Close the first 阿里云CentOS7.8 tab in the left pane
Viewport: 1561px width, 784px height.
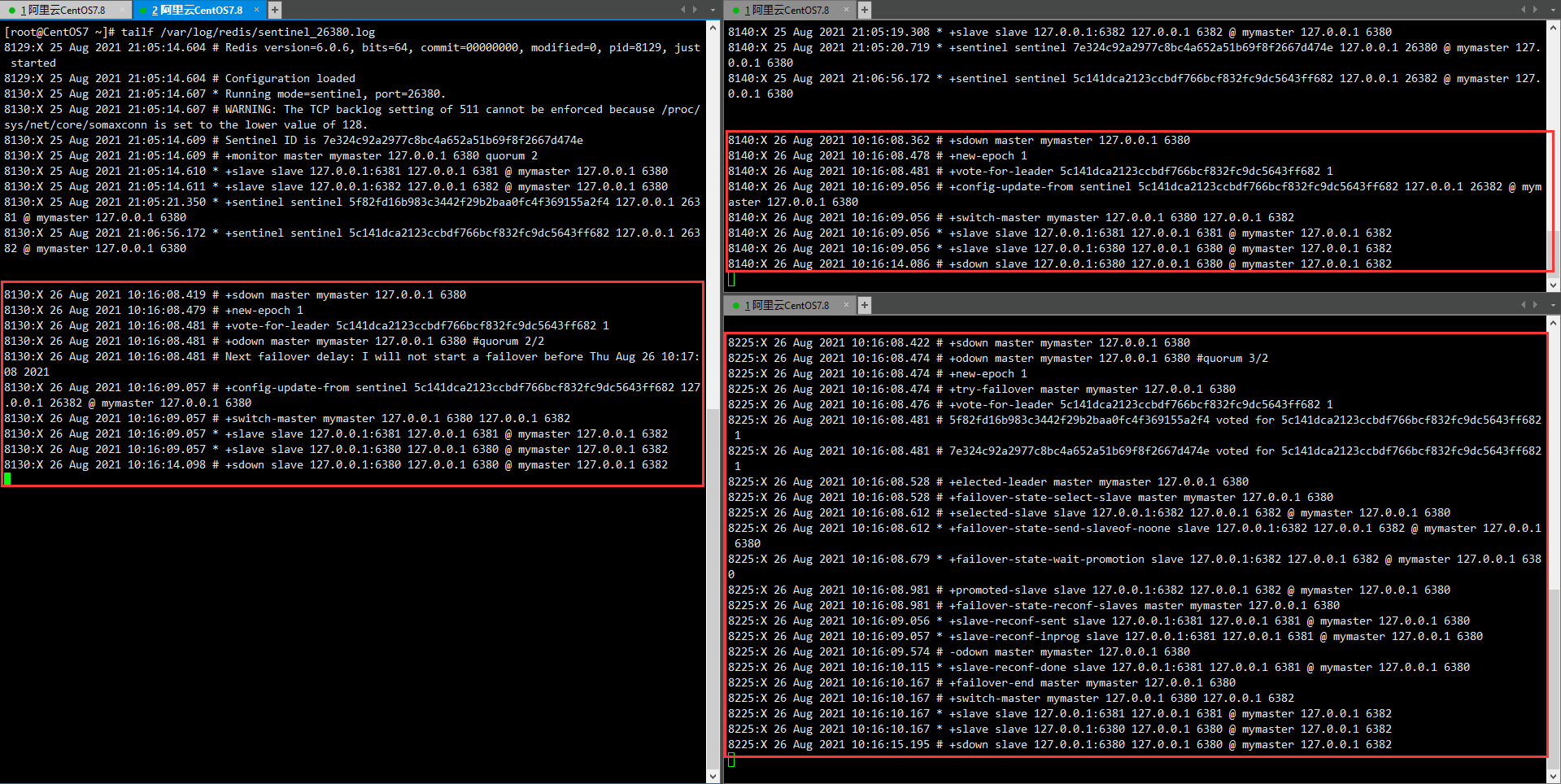click(x=123, y=10)
